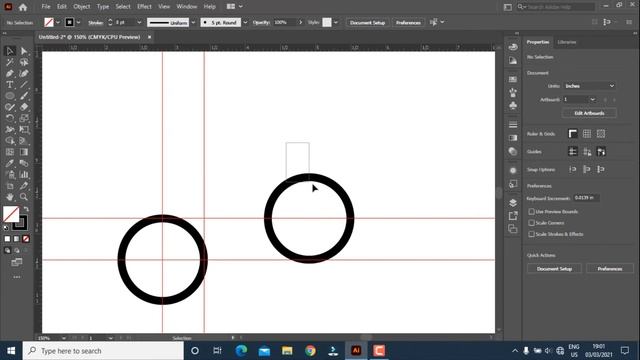This screenshot has width=640, height=360.
Task: Open Uniform variable width profile dropdown
Action: 193,22
